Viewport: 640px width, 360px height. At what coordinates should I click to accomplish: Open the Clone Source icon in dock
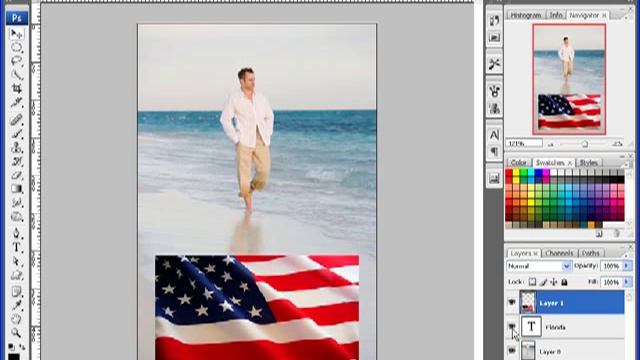coord(494,109)
